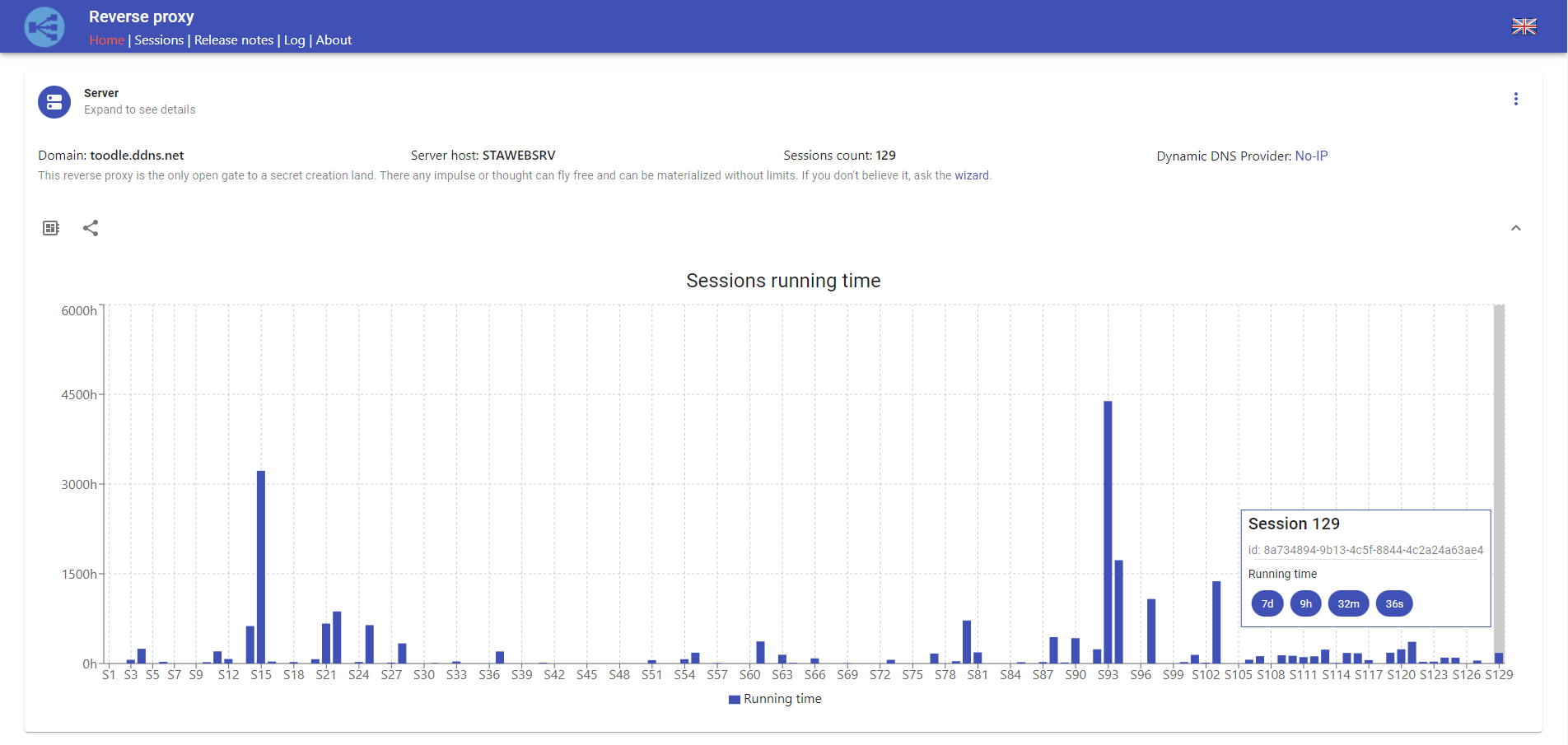This screenshot has width=1568, height=745.
Task: Click the 9h chip in the tooltip
Action: click(x=1306, y=603)
